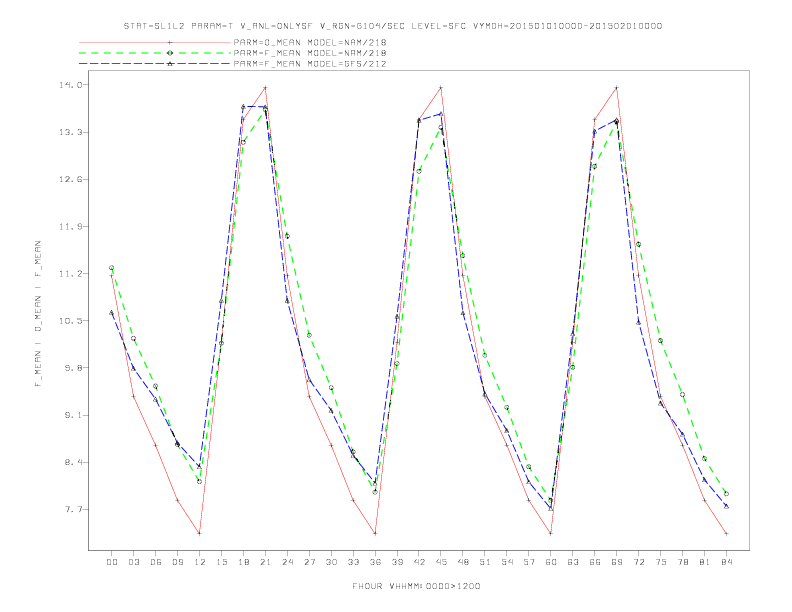Click x-axis forecast hour label 12
The height and width of the screenshot is (612, 792).
tap(200, 562)
